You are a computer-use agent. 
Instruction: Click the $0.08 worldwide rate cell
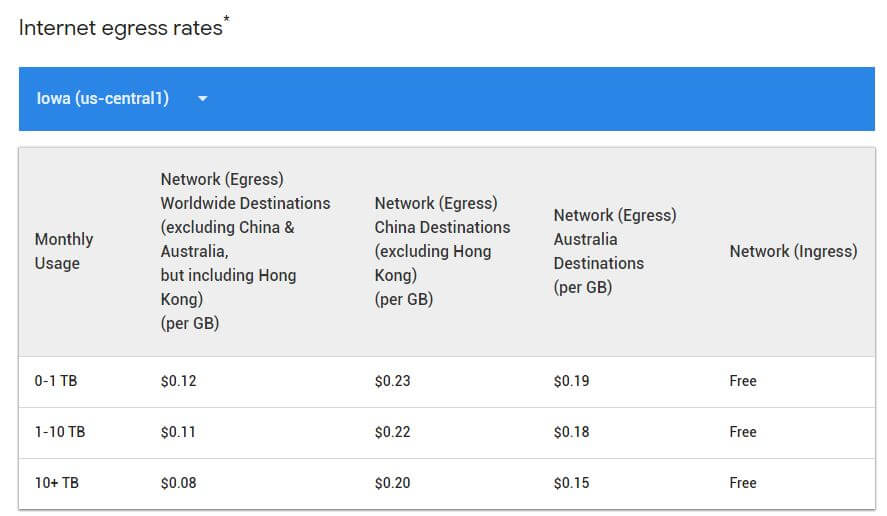(x=178, y=483)
